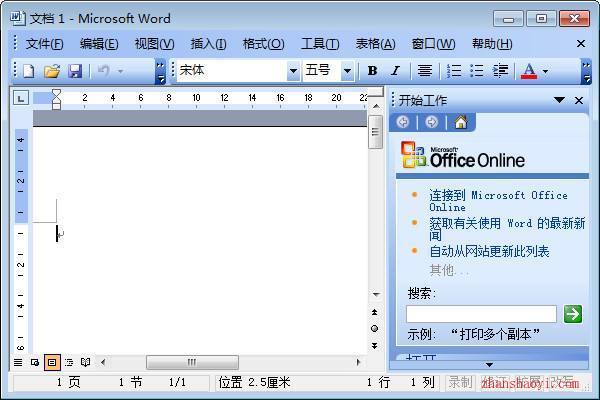Open the font size dropdown 五号

[x=347, y=71]
